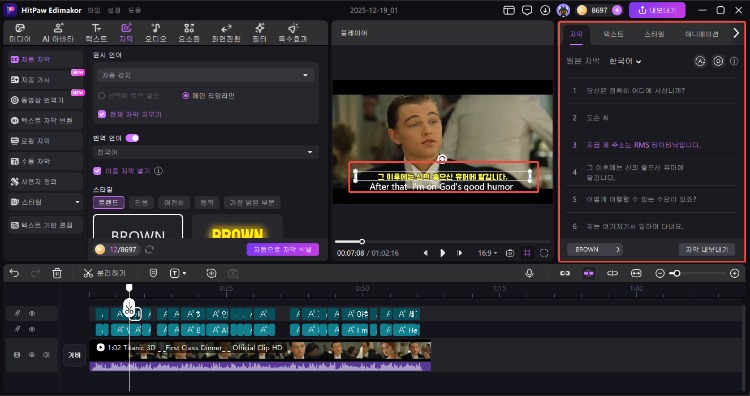Click the user avatar icon

click(563, 10)
